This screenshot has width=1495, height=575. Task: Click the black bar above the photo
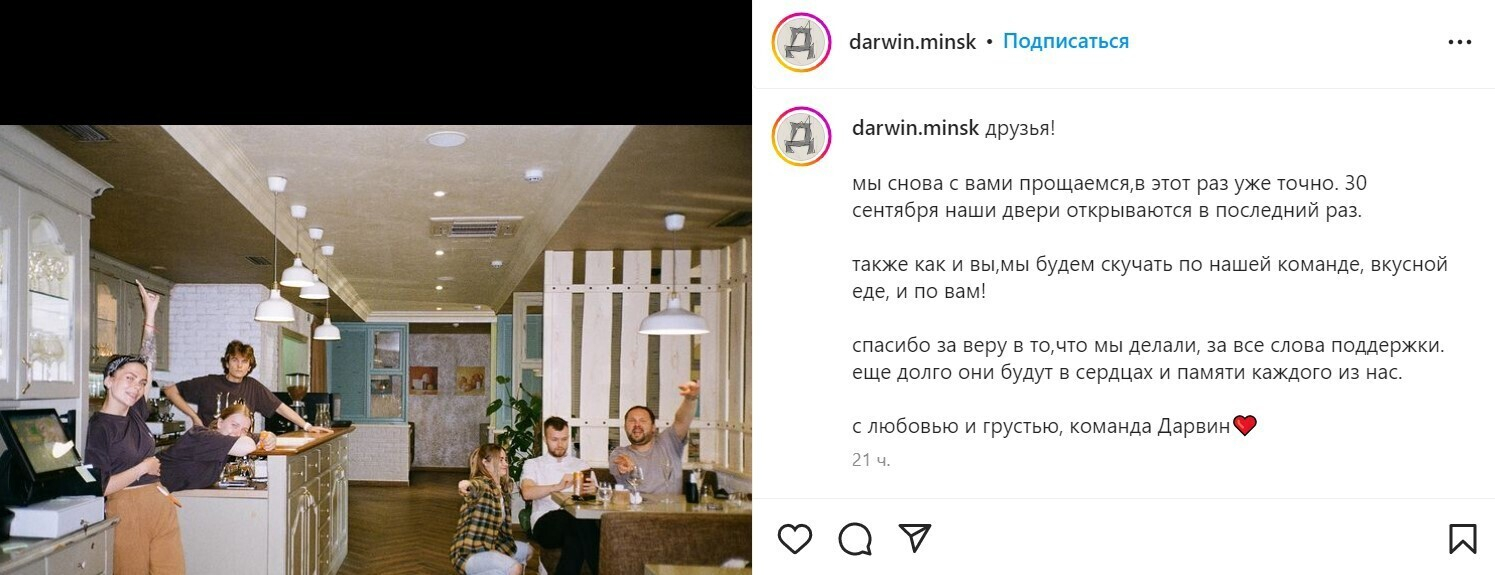[x=376, y=62]
